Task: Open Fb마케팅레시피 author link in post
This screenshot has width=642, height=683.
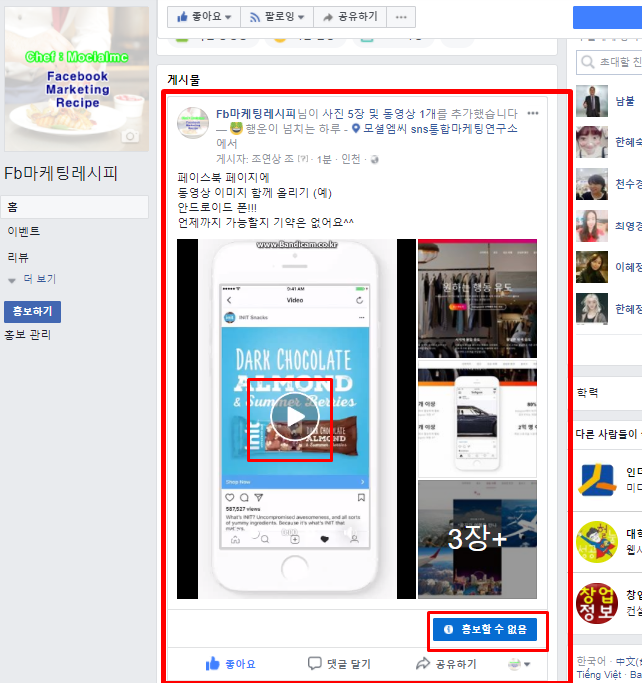Action: pyautogui.click(x=256, y=114)
